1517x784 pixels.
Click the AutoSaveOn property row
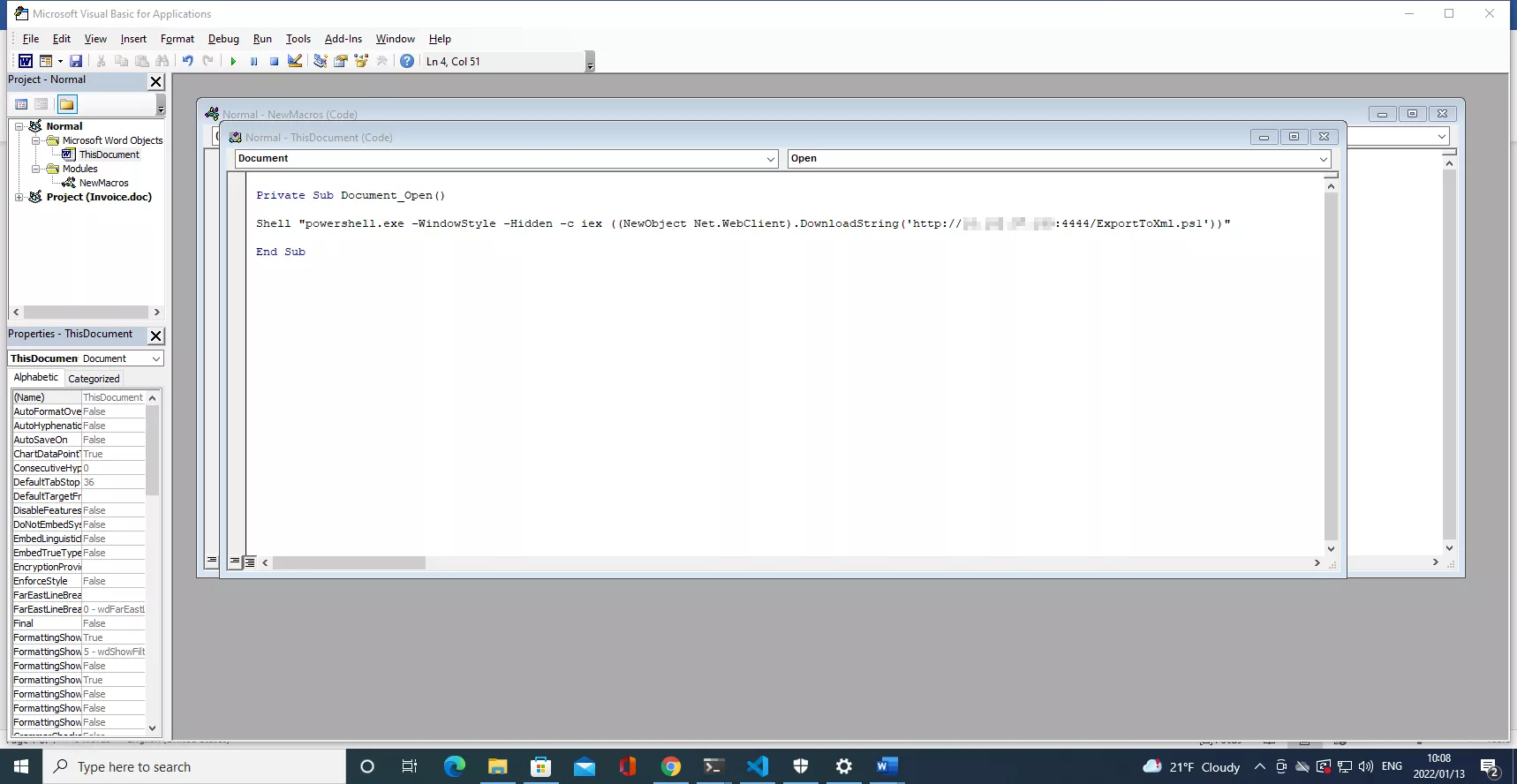point(79,440)
